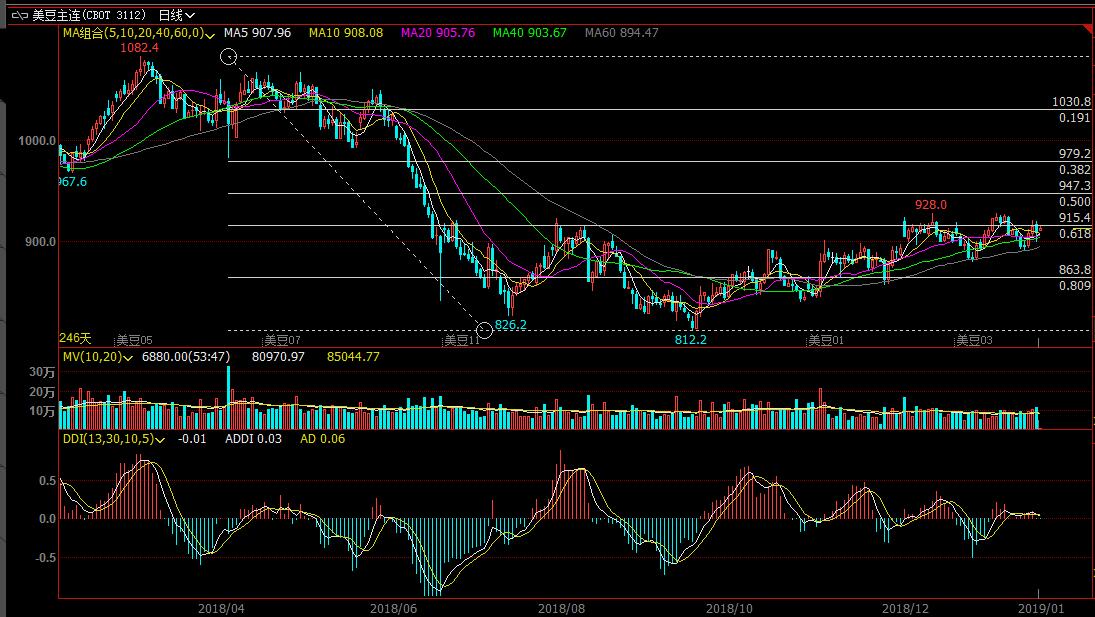Click the red triangle marker at chart corner
Image resolution: width=1095 pixels, height=617 pixels.
coord(1088,31)
